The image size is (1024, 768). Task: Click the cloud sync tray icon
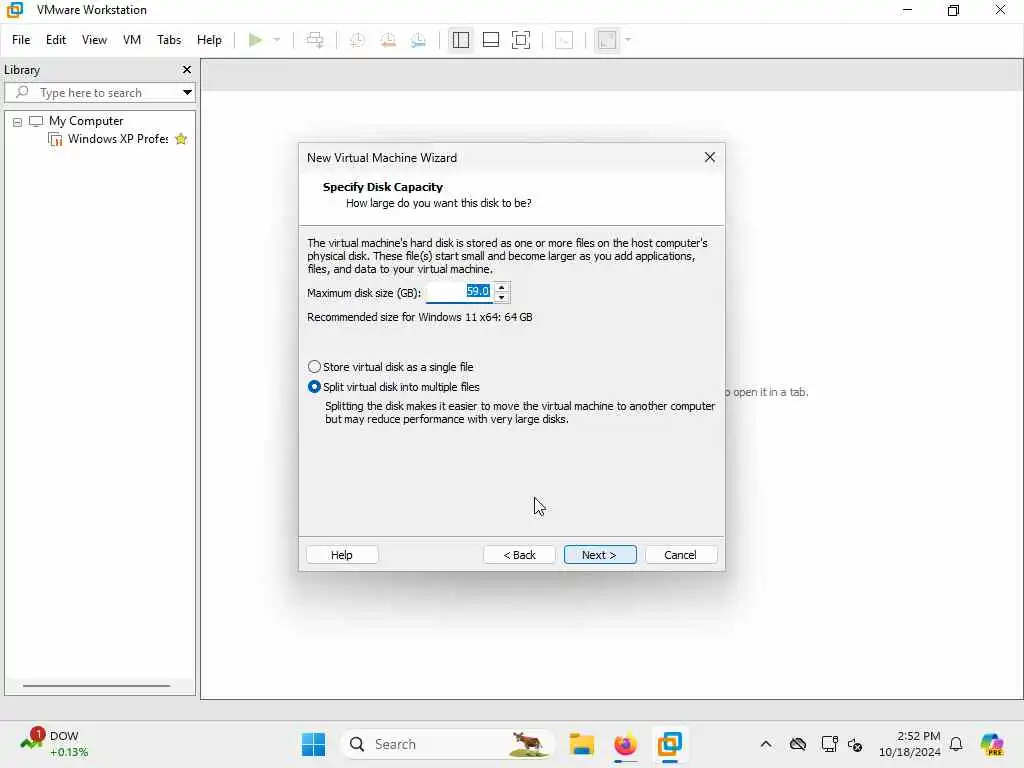(797, 744)
